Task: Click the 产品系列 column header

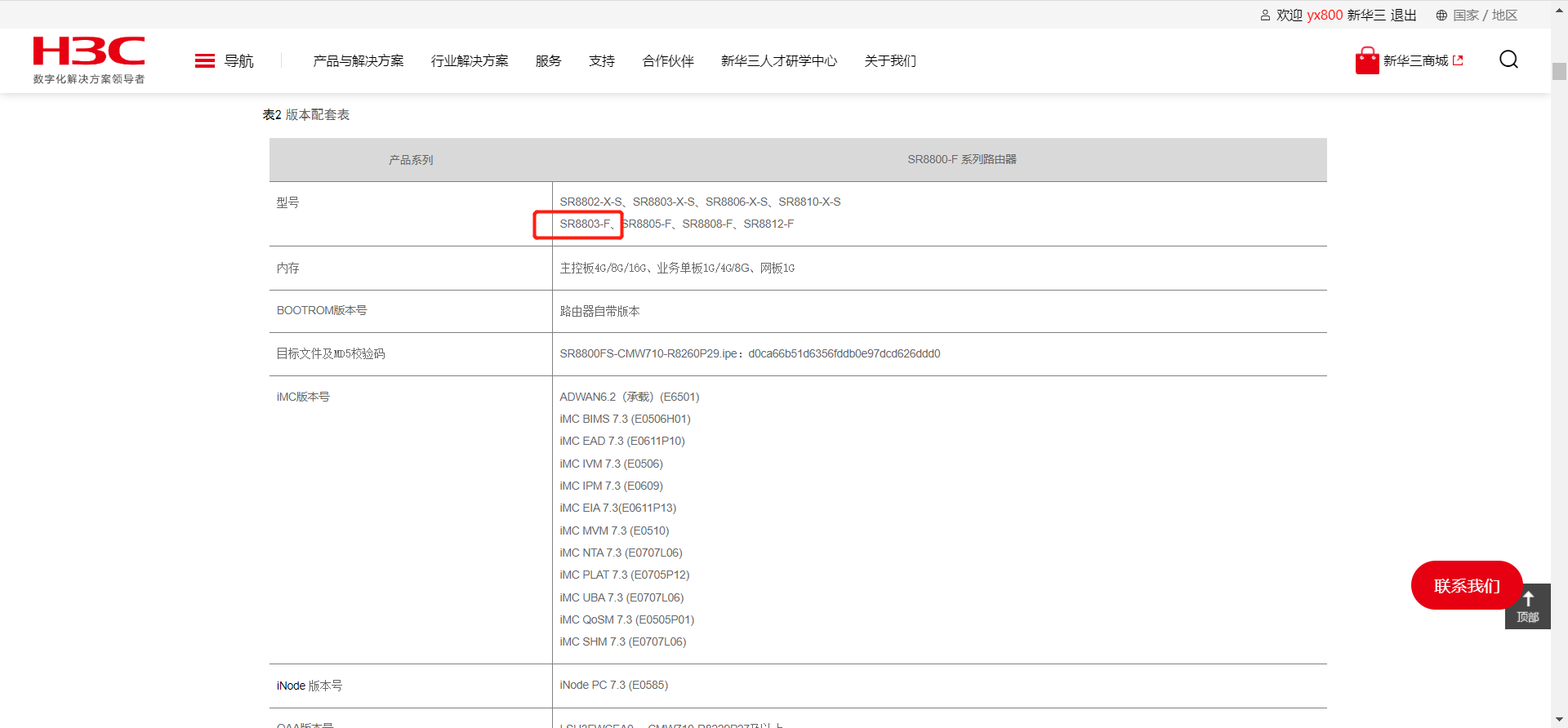Action: tap(411, 160)
